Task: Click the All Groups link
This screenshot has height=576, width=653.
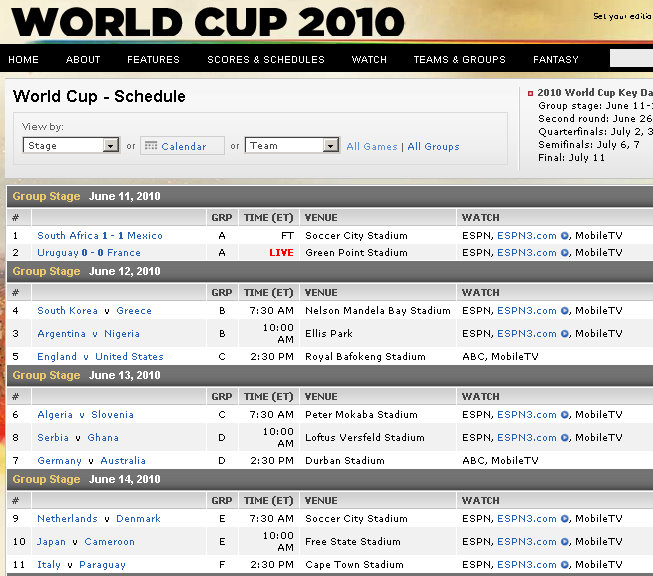Action: point(433,147)
